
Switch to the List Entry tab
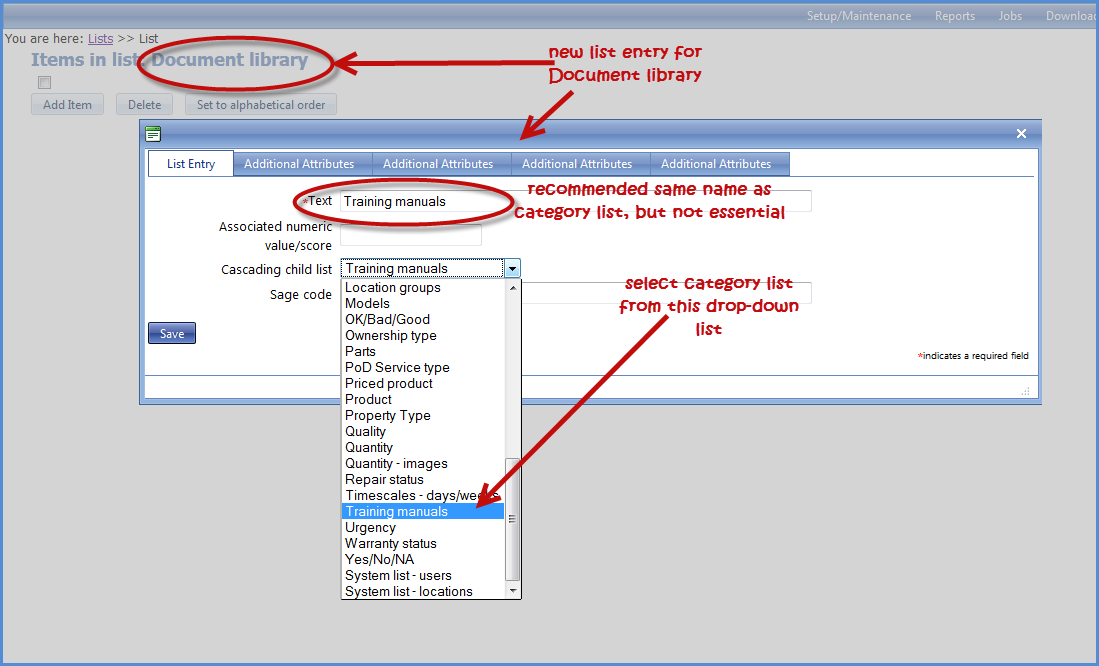point(190,163)
